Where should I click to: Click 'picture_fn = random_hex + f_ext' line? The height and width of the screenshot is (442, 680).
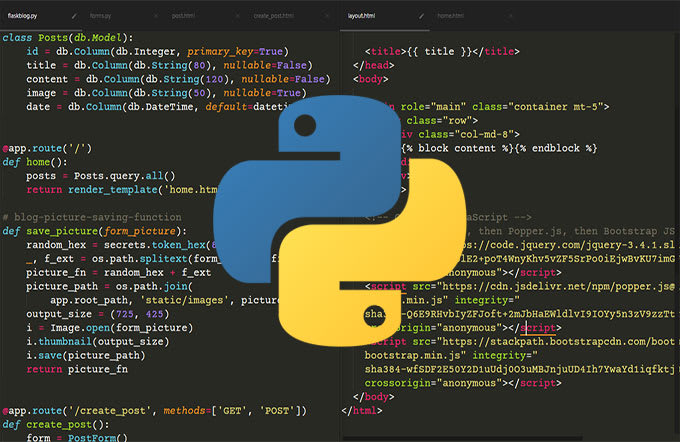click(118, 273)
